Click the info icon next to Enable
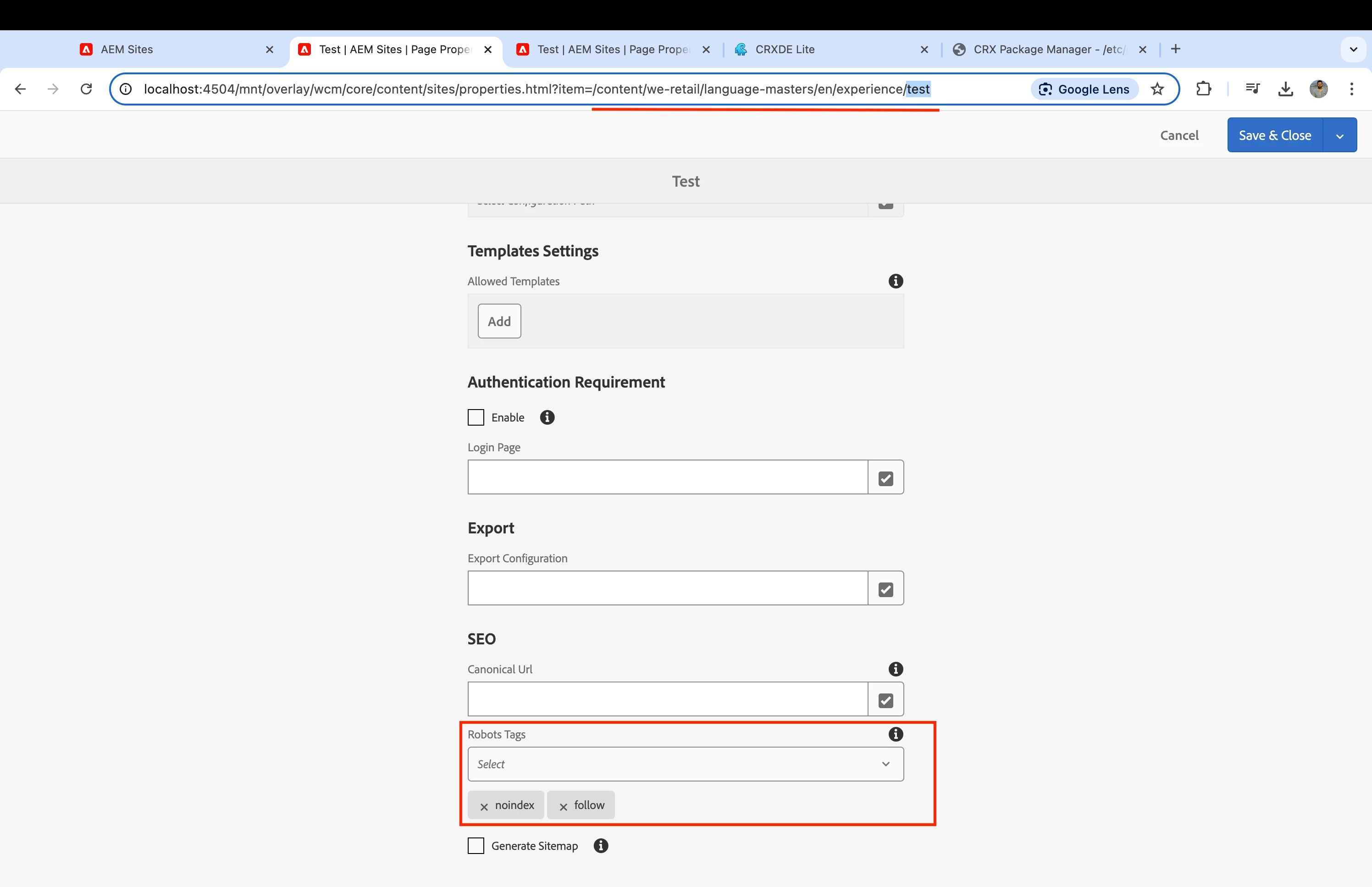This screenshot has width=1372, height=887. (547, 417)
